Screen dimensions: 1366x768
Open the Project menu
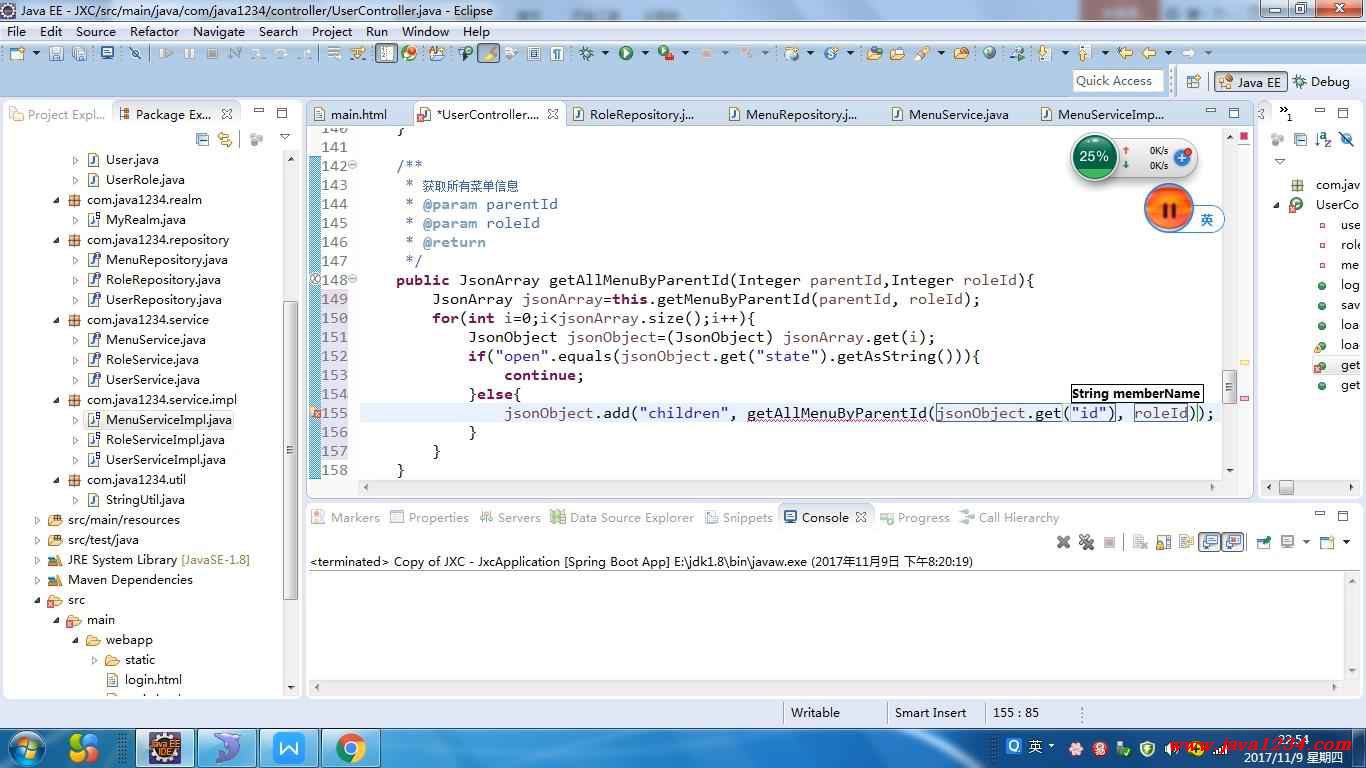(331, 31)
